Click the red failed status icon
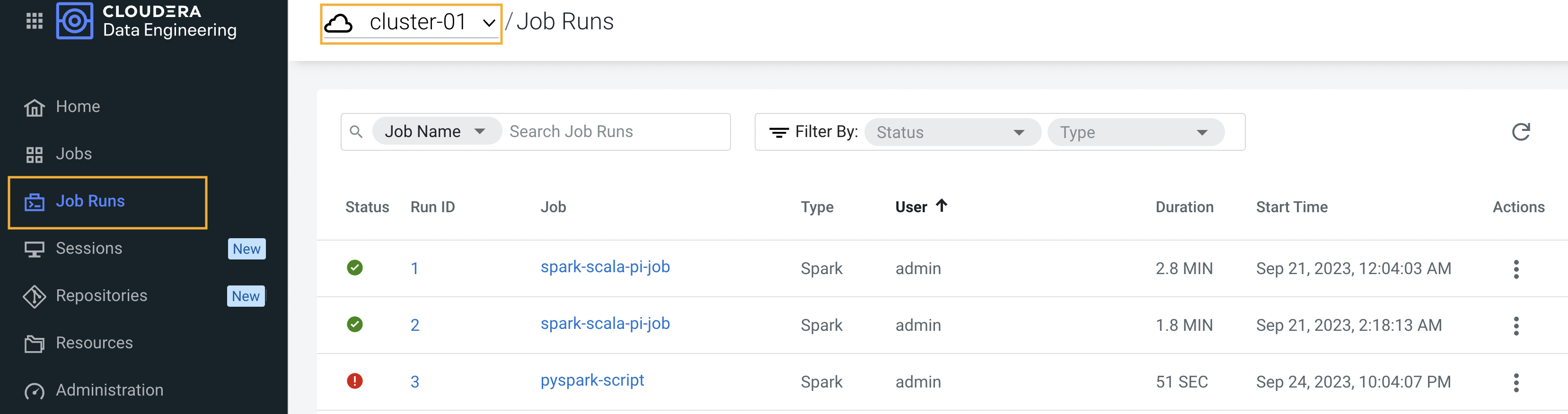Viewport: 1568px width, 414px height. pyautogui.click(x=354, y=381)
